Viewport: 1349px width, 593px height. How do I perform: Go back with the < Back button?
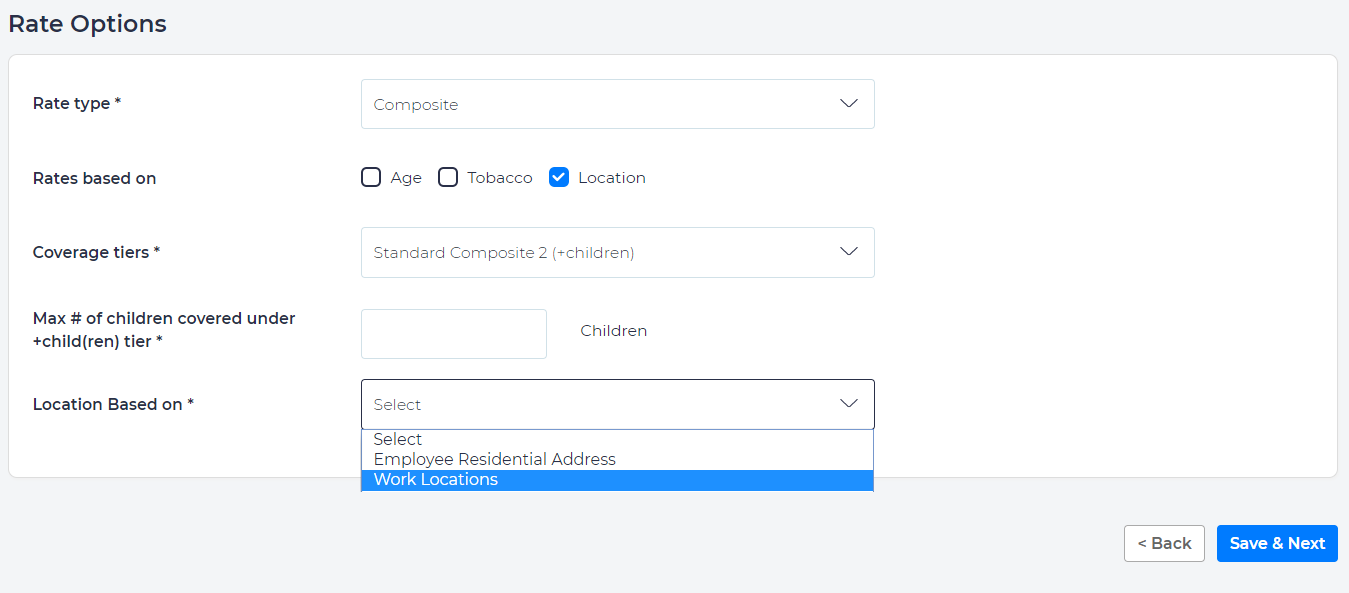[1164, 543]
